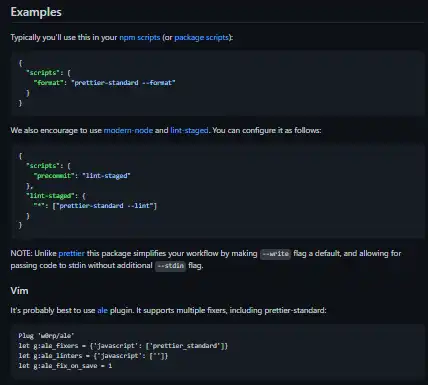Click the --stdin inline code flag
Screen dimensions: 428x385
pos(170,266)
